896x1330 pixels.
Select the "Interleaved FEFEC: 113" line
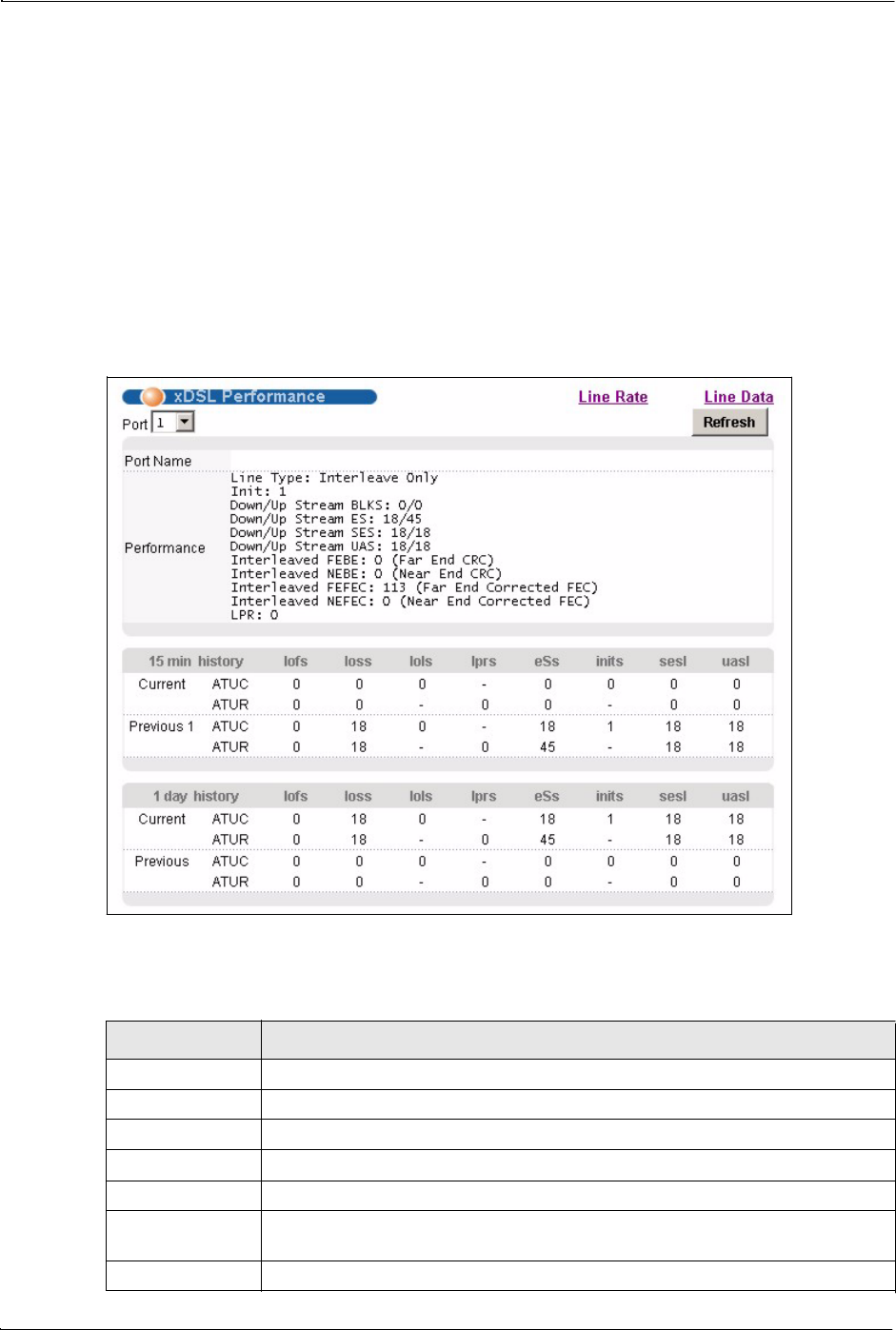click(x=414, y=587)
